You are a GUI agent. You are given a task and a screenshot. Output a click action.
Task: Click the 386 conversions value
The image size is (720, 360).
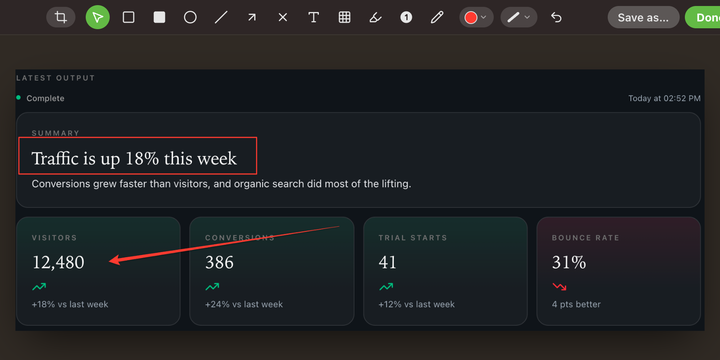219,263
